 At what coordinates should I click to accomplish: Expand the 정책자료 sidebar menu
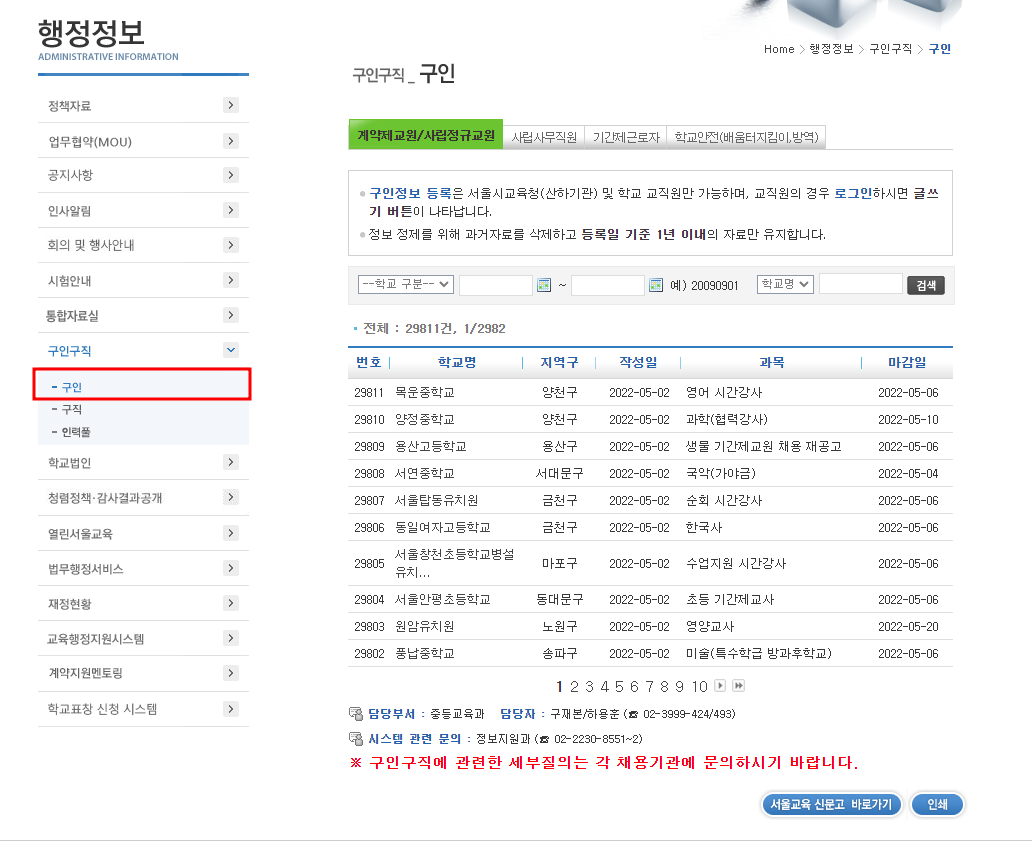[x=230, y=105]
